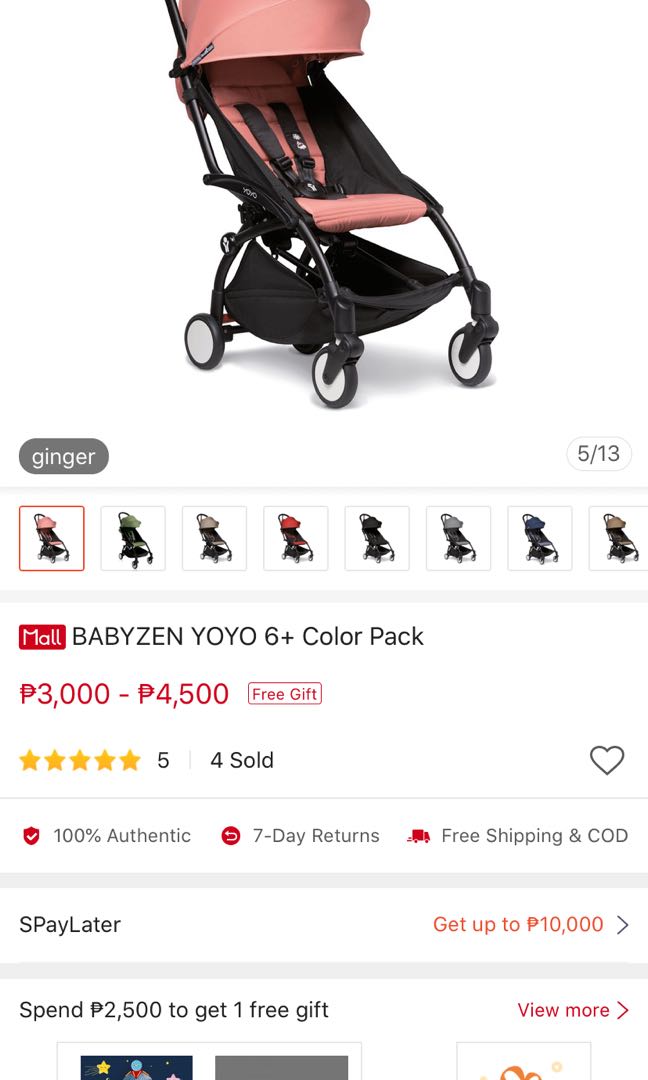This screenshot has height=1080, width=648.
Task: Pick the navy blue stroller thumbnail
Action: (x=539, y=539)
